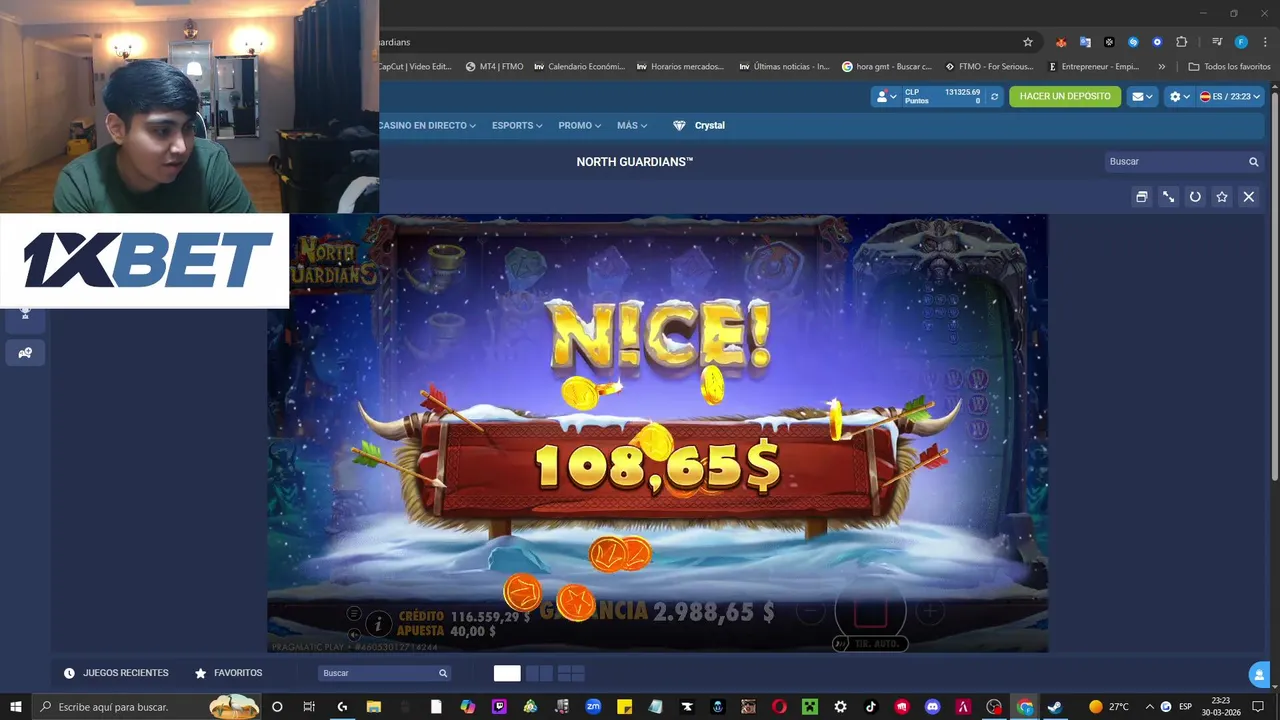Open the slot game hamburger menu
This screenshot has height=720, width=1280.
click(x=354, y=613)
